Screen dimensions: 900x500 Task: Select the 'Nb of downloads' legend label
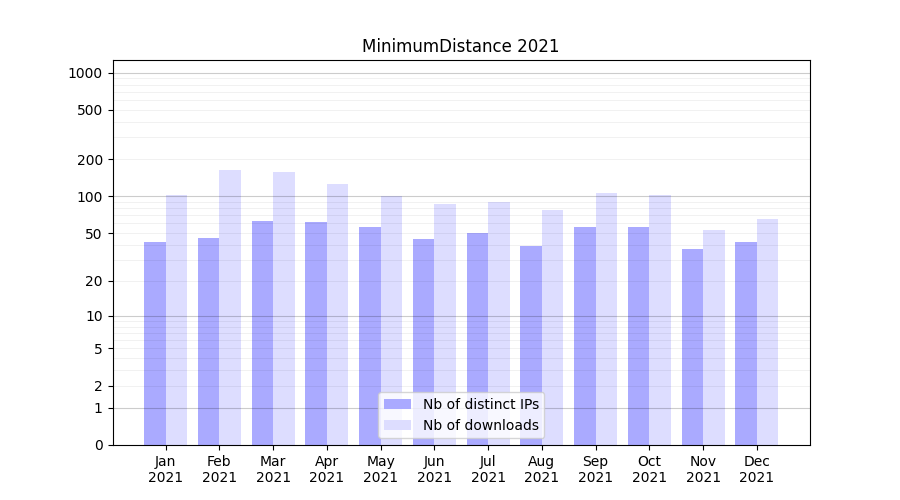[480, 425]
